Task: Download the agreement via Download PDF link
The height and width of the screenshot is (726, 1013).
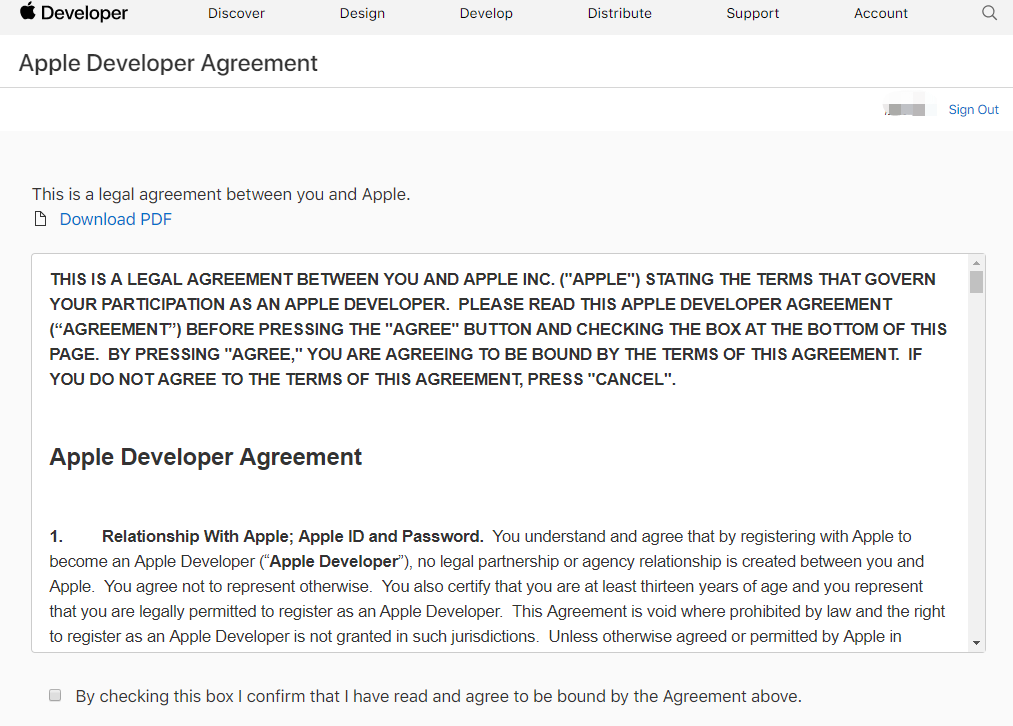Action: pyautogui.click(x=116, y=219)
